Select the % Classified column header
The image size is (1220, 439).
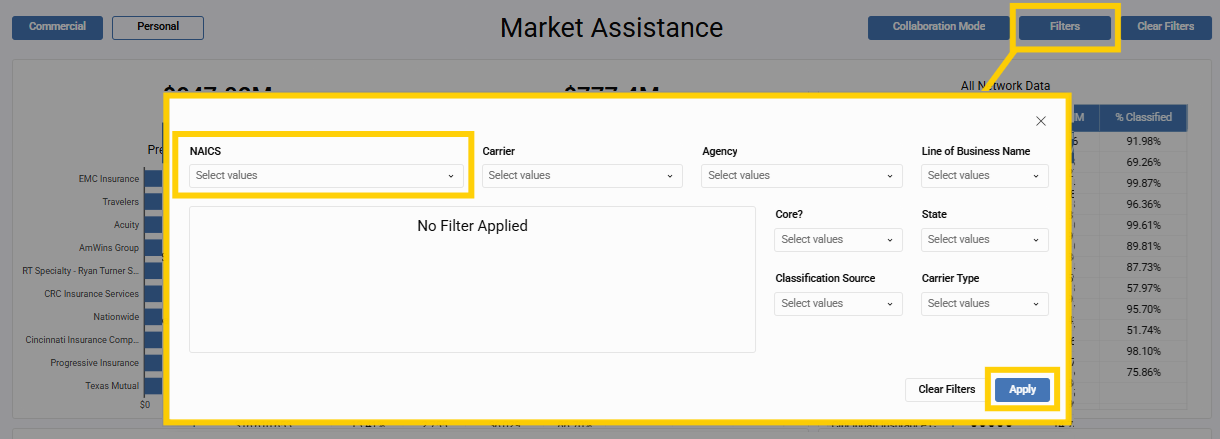[1143, 118]
